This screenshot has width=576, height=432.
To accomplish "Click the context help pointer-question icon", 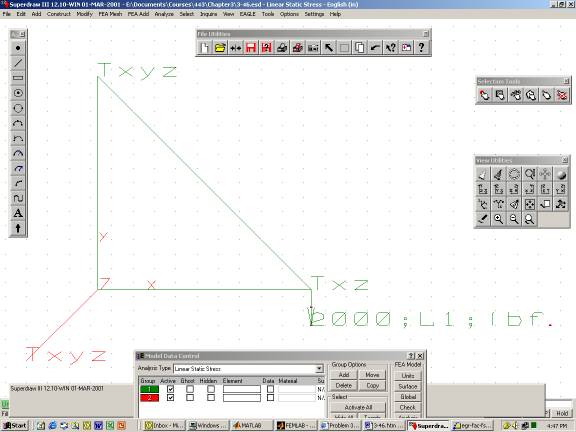I will tap(390, 47).
